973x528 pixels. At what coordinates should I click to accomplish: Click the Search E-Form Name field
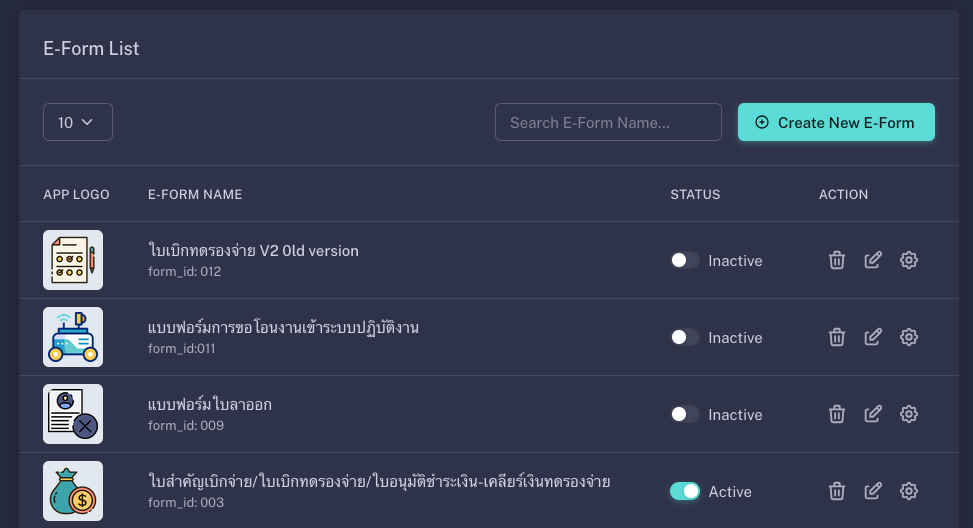(x=608, y=122)
